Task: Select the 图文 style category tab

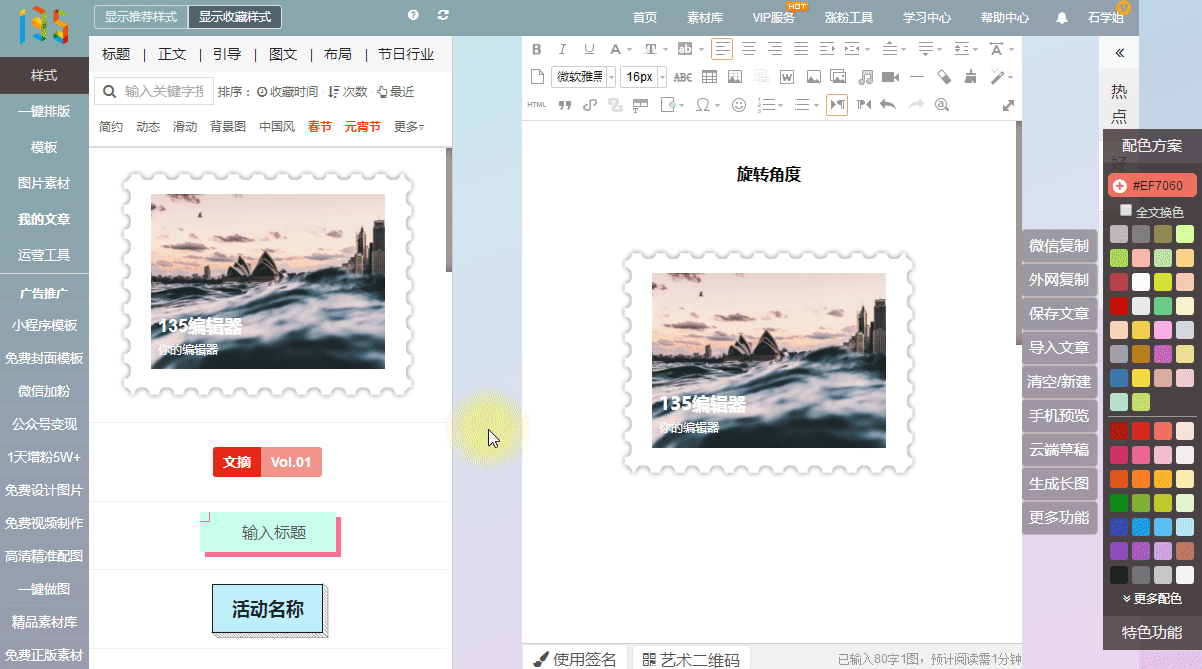Action: (x=283, y=55)
